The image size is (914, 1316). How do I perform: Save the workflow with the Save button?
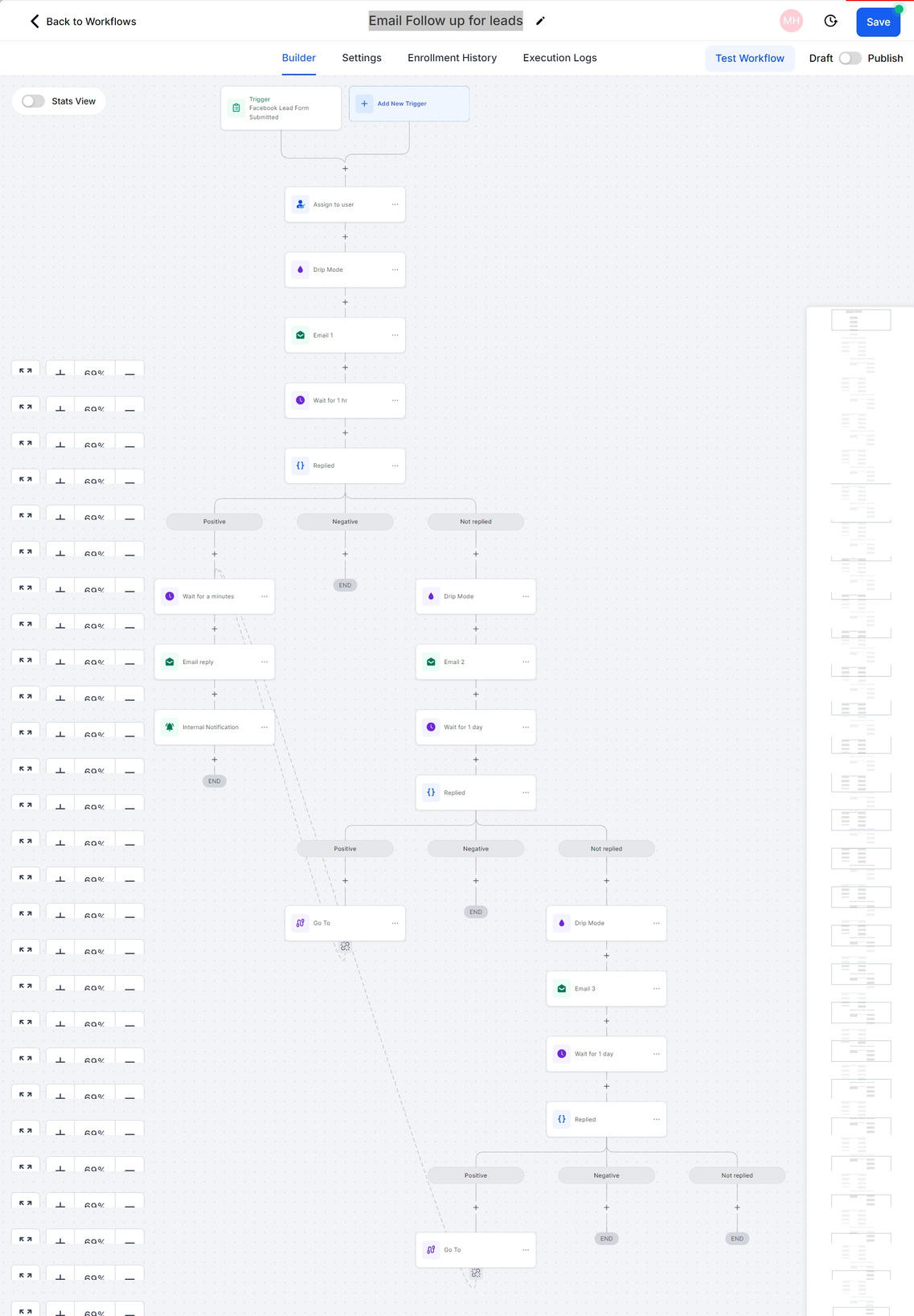click(x=878, y=22)
